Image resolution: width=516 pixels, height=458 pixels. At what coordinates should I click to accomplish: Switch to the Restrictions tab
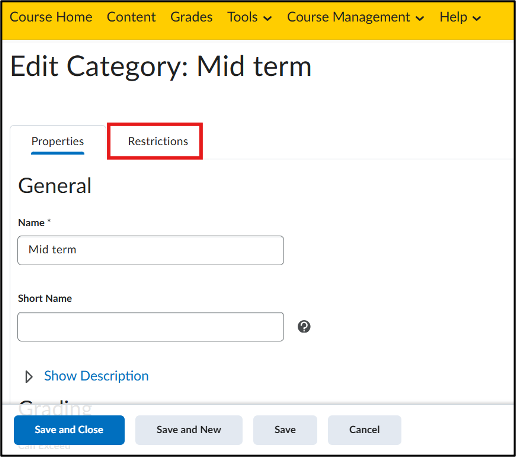tap(158, 141)
